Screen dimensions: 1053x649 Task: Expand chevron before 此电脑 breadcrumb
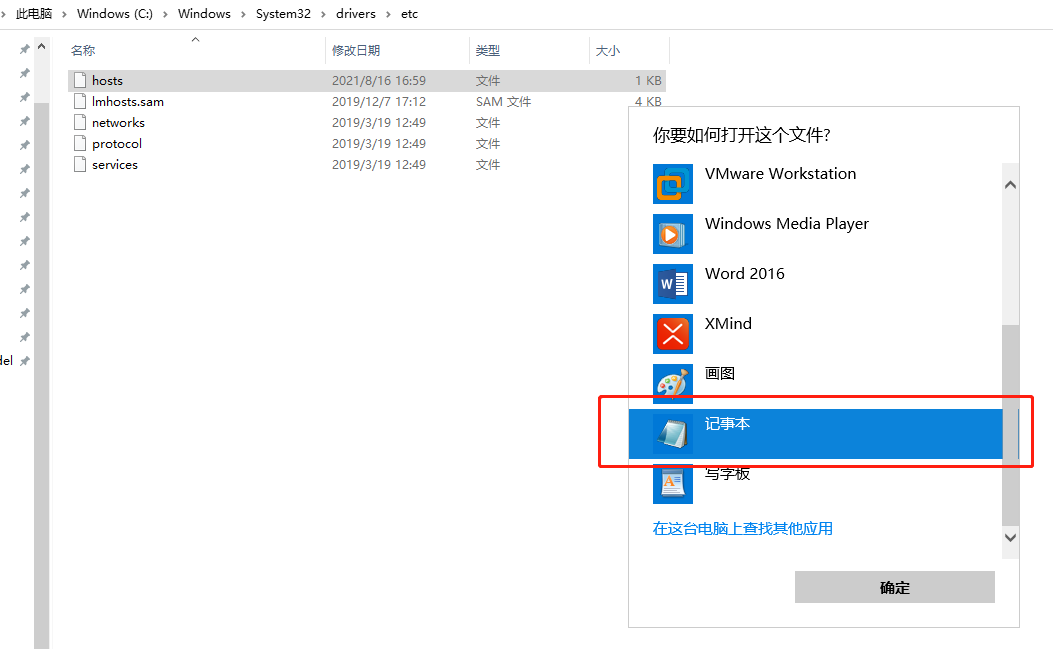3,14
